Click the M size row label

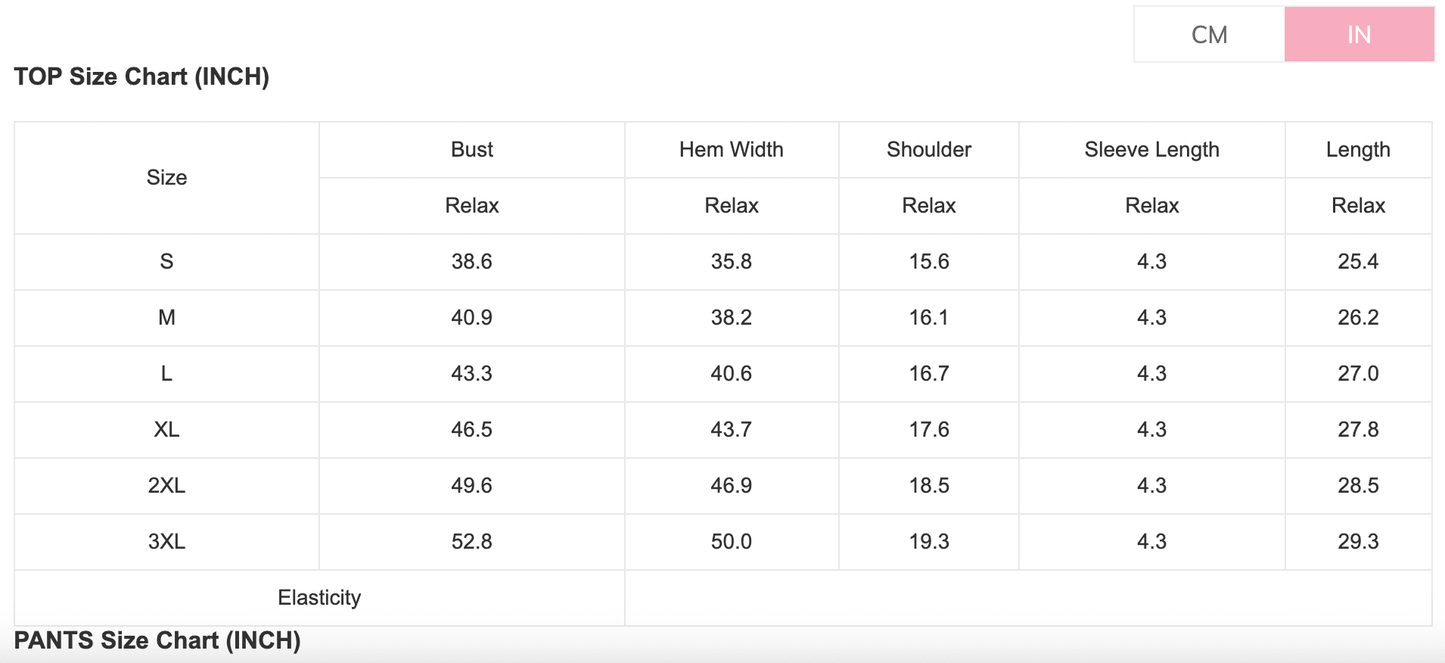(167, 318)
